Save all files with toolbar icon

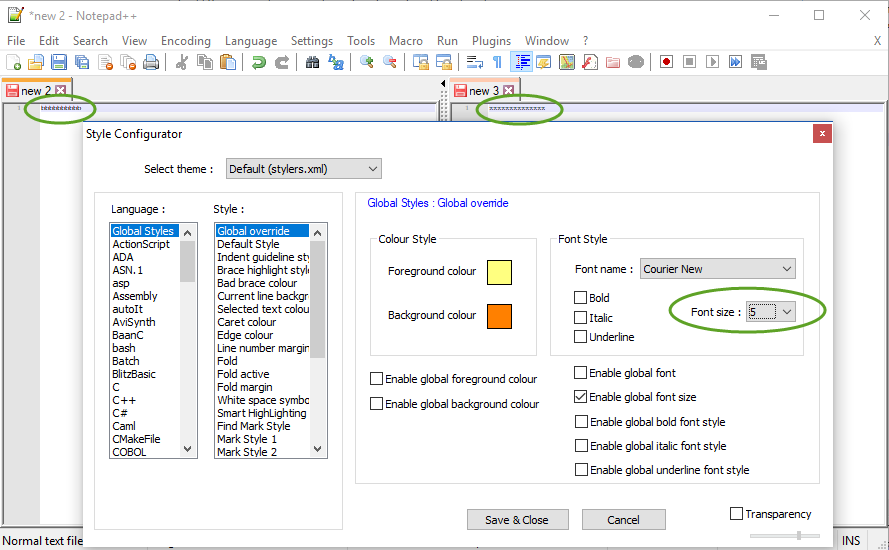pyautogui.click(x=82, y=62)
